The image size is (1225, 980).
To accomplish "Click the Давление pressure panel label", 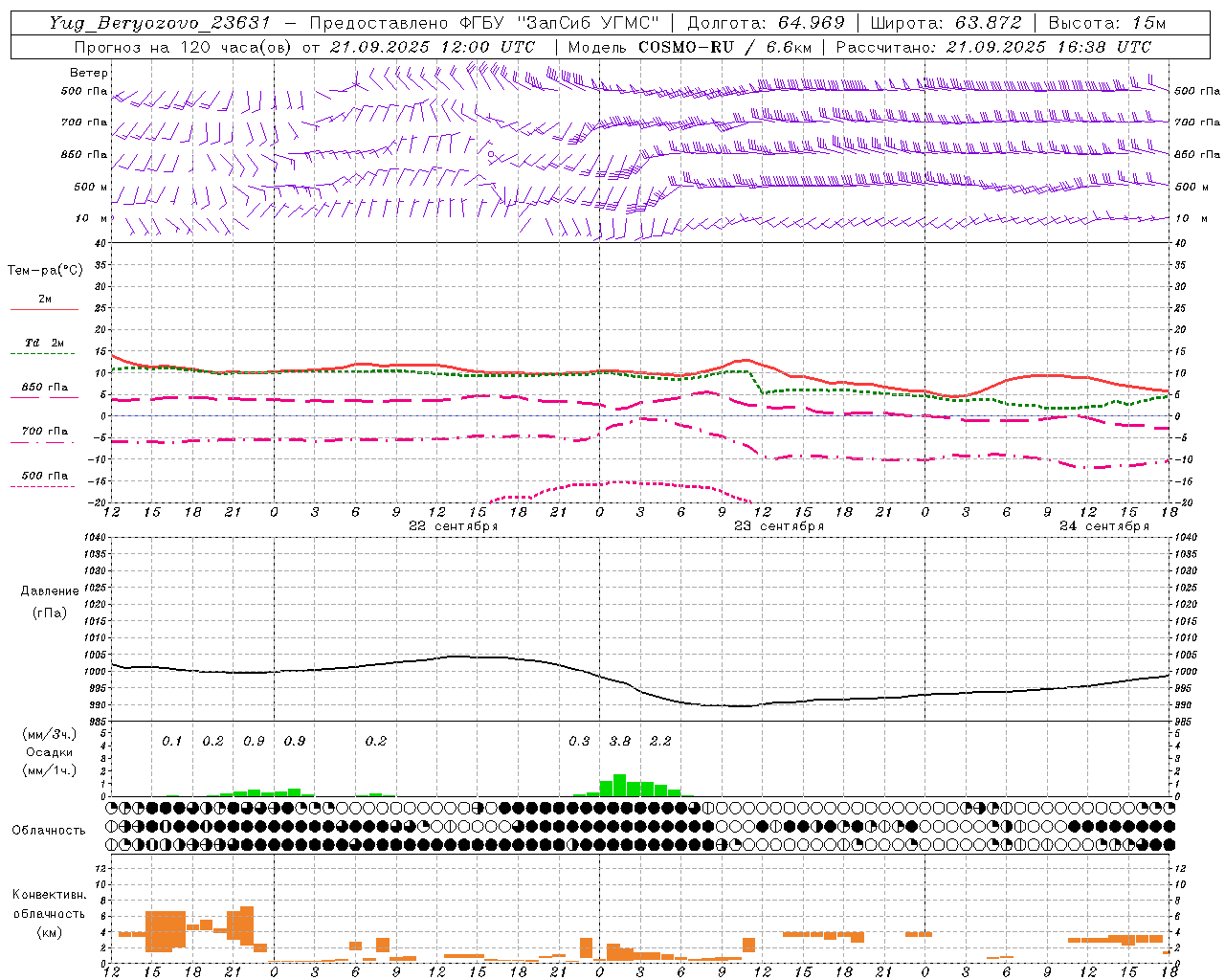I will pyautogui.click(x=50, y=591).
